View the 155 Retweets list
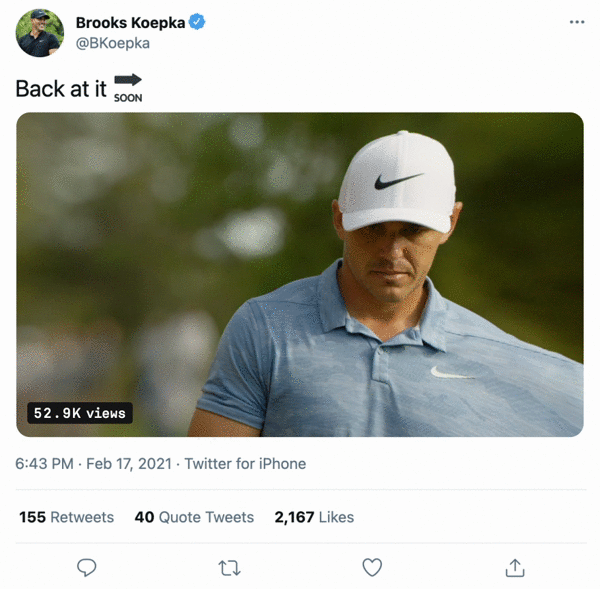This screenshot has height=589, width=600. [67, 517]
